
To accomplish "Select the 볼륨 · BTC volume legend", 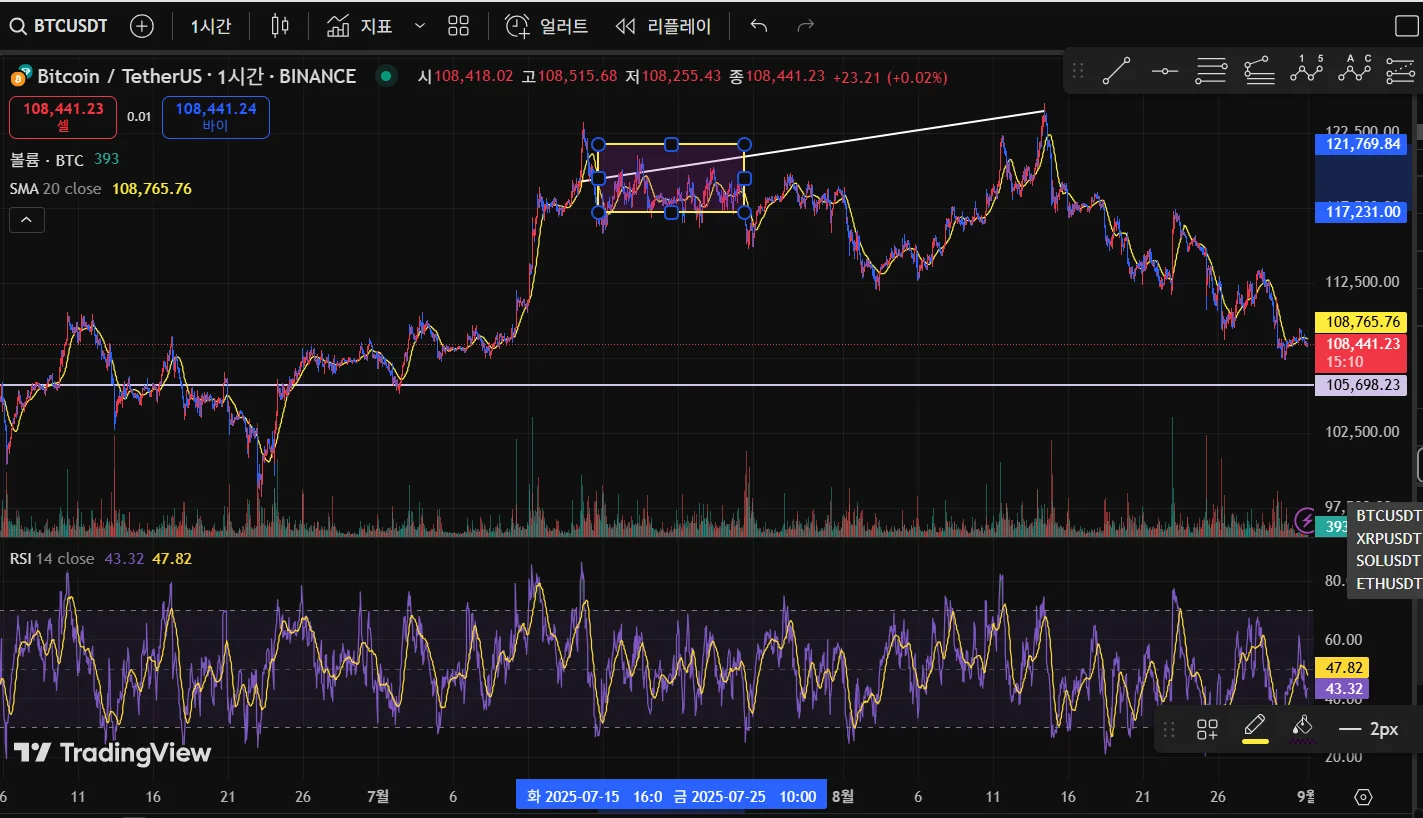I will tap(47, 159).
